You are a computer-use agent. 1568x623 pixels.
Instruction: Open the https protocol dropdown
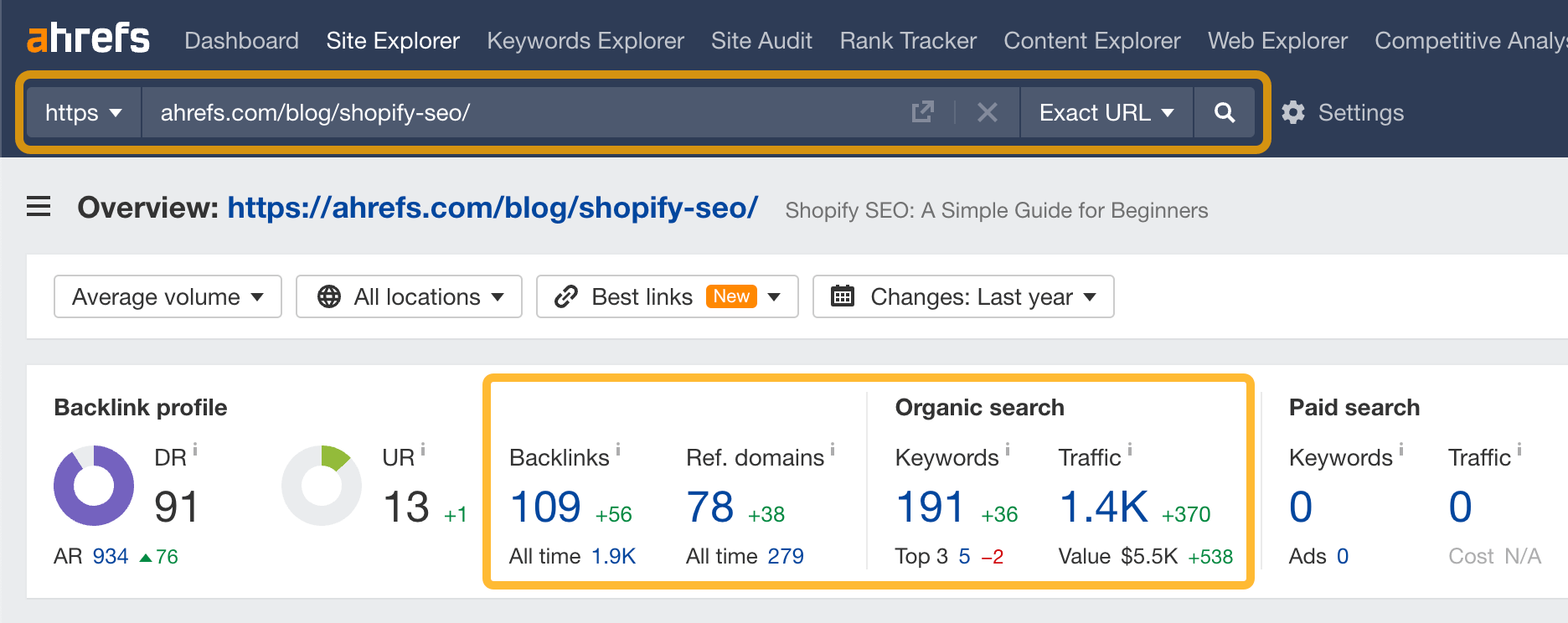coord(84,112)
